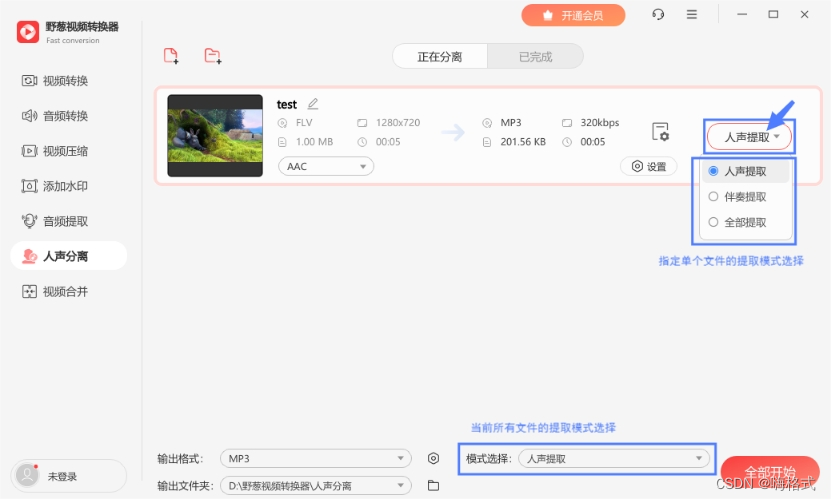Image resolution: width=831 pixels, height=500 pixels.
Task: Open 视频合并 in sidebar
Action: (55, 291)
